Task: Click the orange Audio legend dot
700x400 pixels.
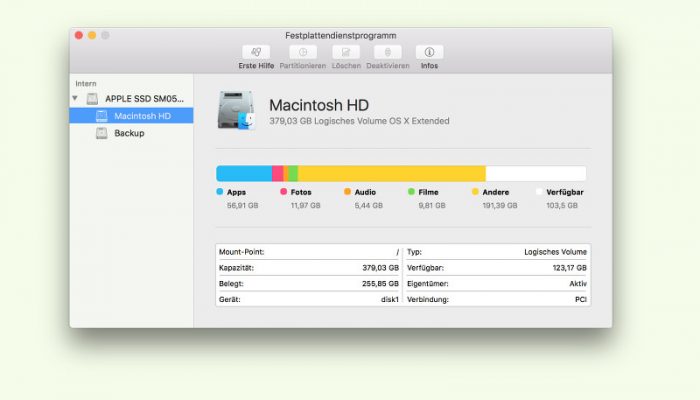Action: click(x=347, y=192)
